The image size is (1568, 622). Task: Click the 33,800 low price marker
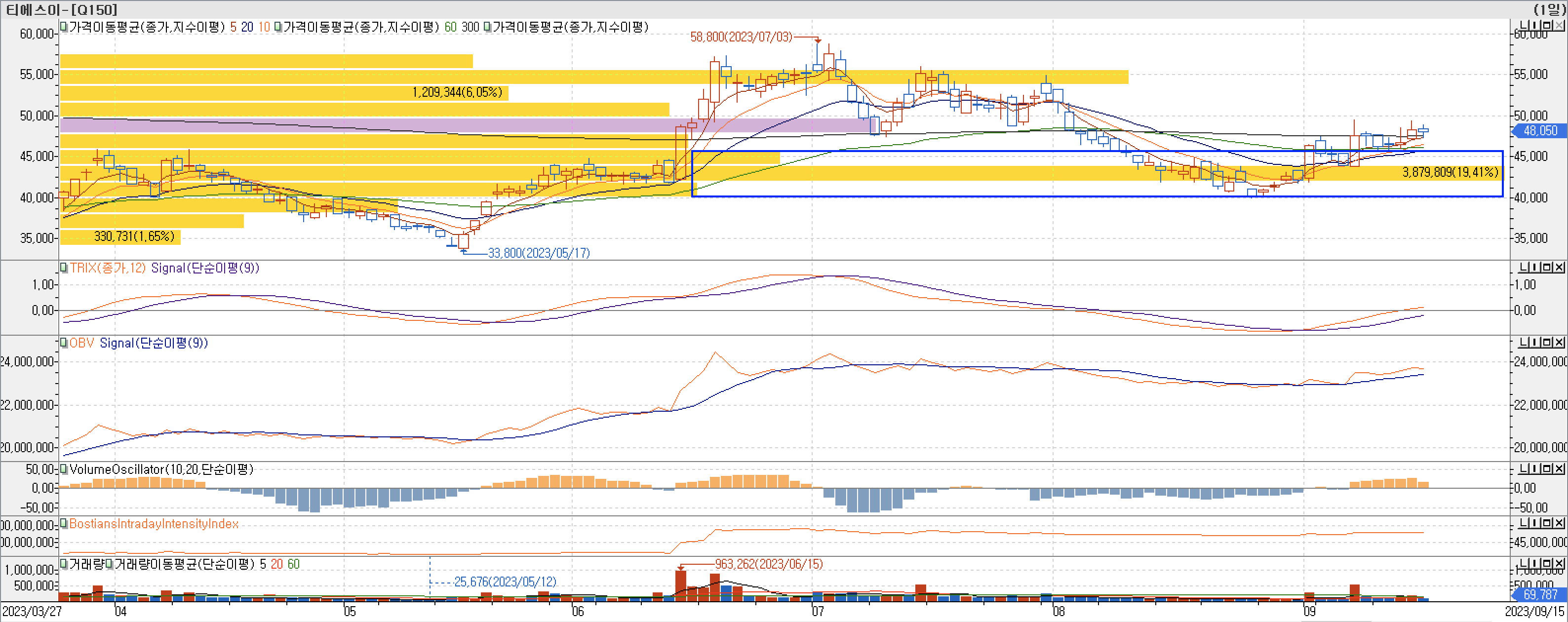(x=539, y=253)
